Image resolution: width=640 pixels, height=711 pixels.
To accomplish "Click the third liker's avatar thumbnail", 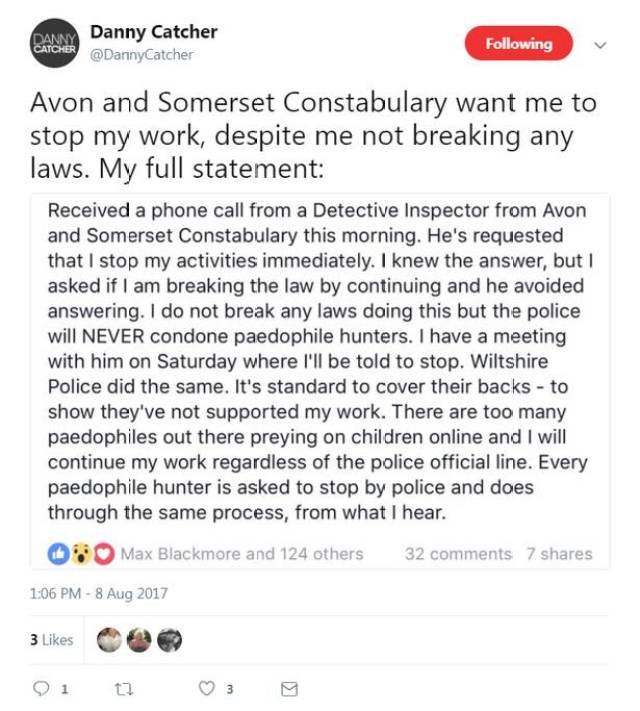I will pyautogui.click(x=170, y=640).
